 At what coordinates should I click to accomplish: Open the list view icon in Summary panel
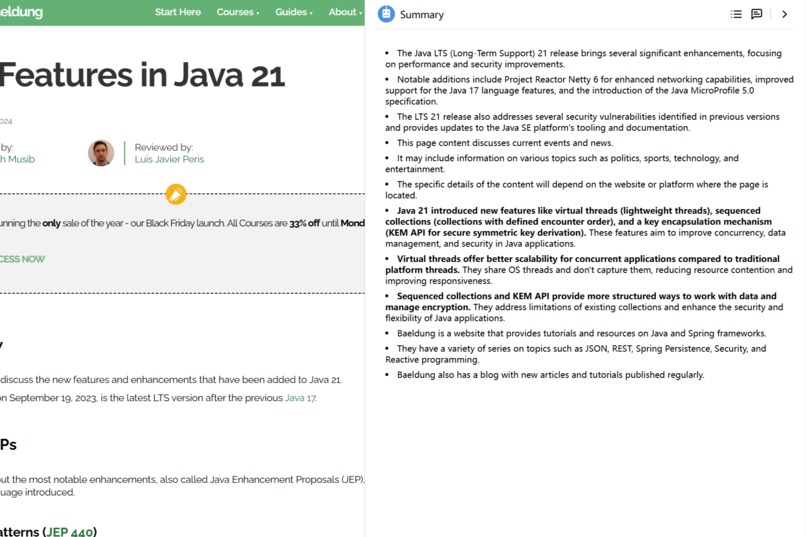(x=736, y=14)
